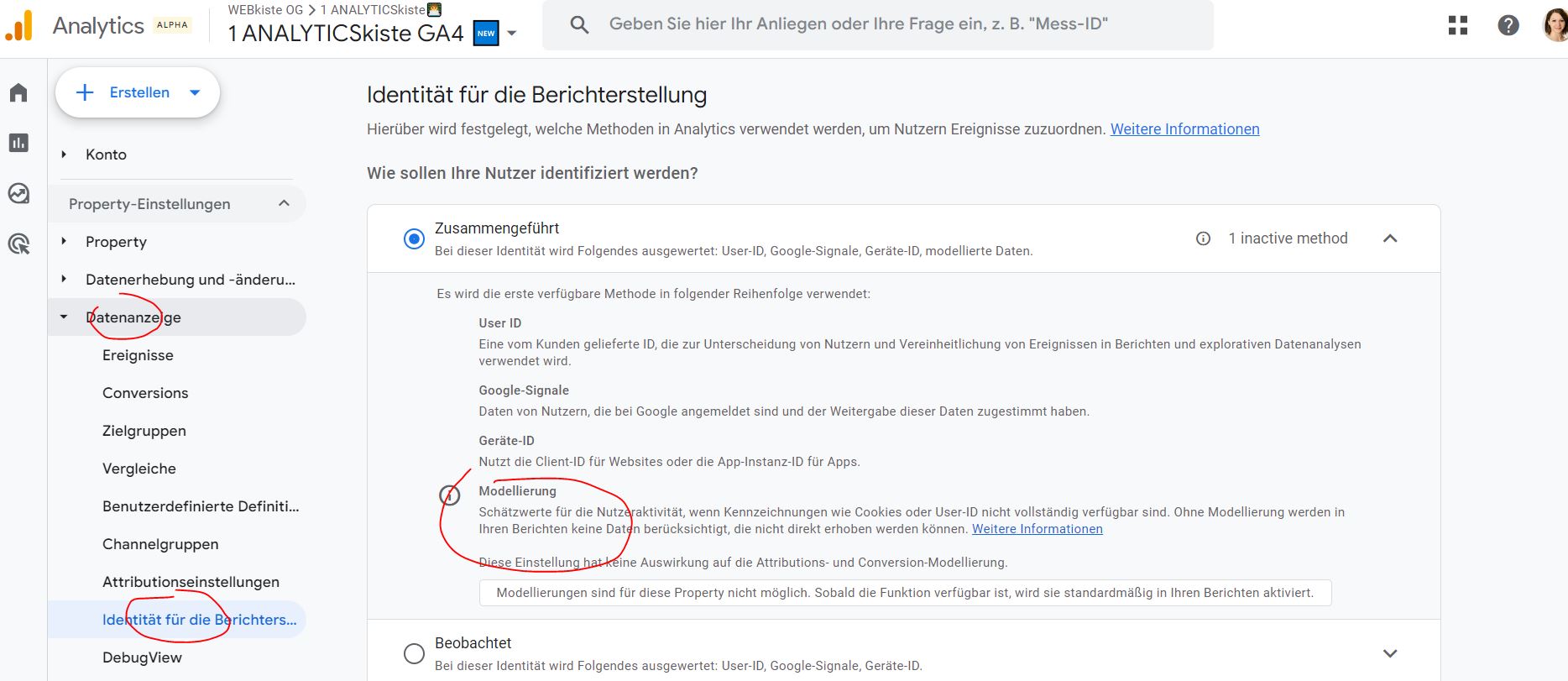Viewport: 1568px width, 681px height.
Task: Click the user profile avatar
Action: point(1555,25)
